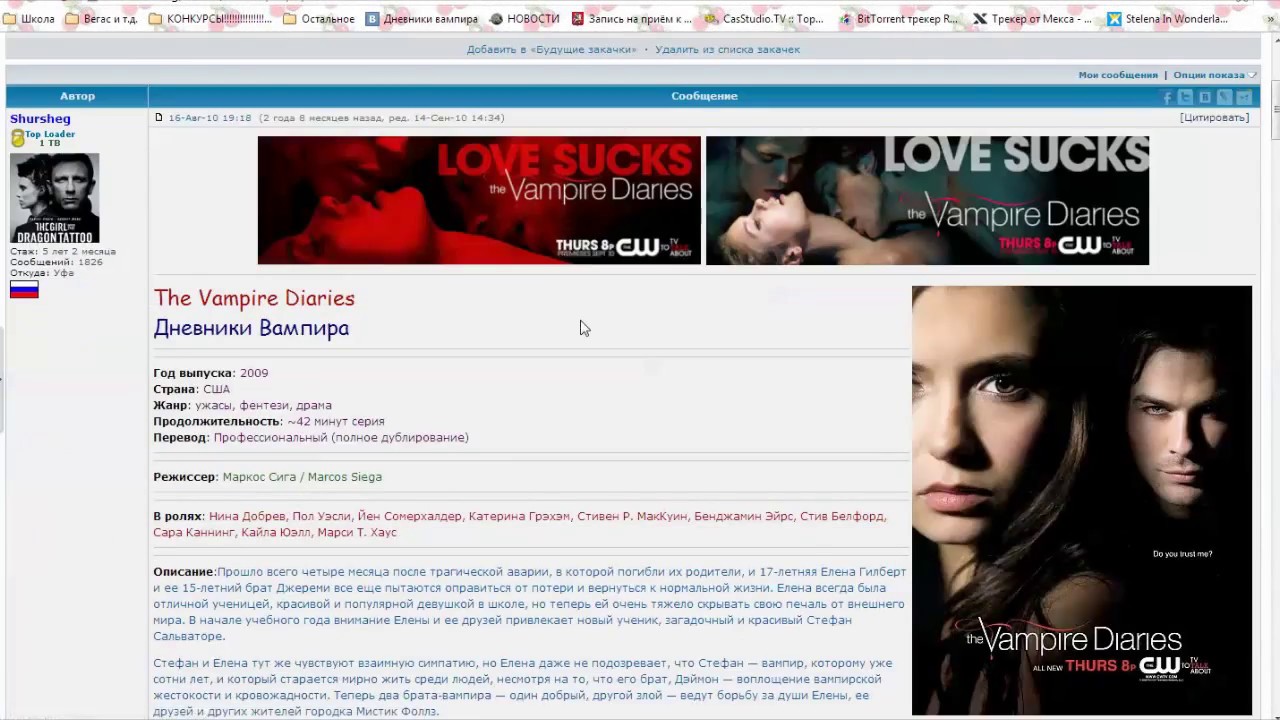Click director Маркос Сига / Marcos Siega
Image resolution: width=1280 pixels, height=720 pixels.
tap(302, 477)
